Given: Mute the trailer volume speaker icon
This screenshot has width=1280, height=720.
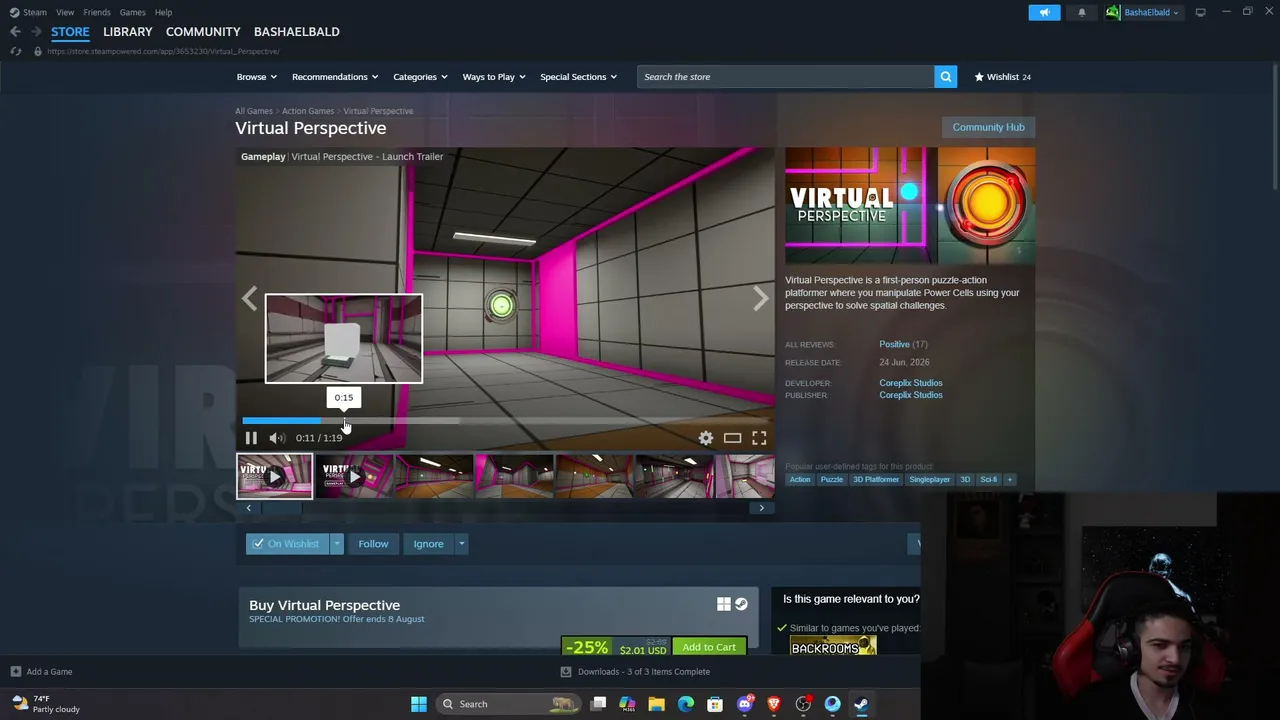Looking at the screenshot, I should click(x=277, y=438).
